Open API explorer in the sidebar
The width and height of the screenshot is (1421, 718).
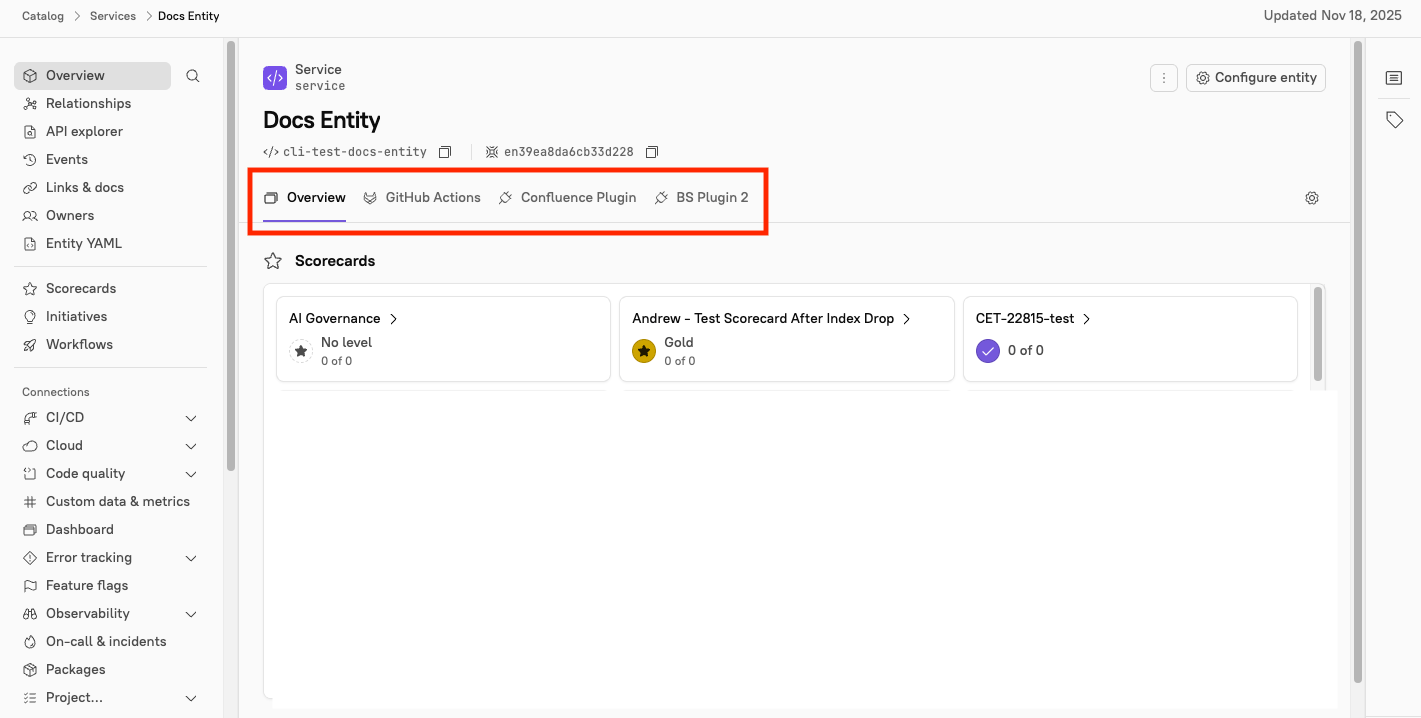click(84, 132)
